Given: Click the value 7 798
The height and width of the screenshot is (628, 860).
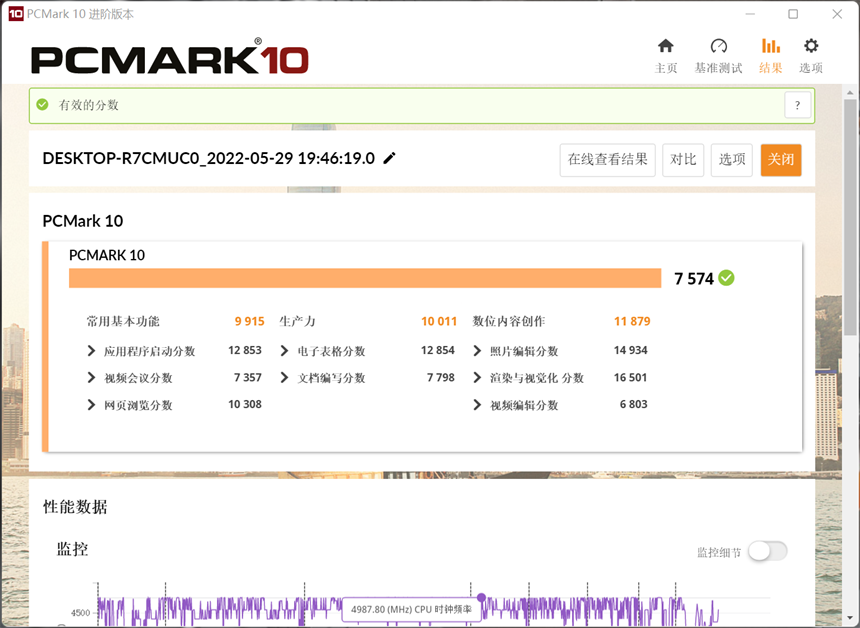Looking at the screenshot, I should click(441, 377).
